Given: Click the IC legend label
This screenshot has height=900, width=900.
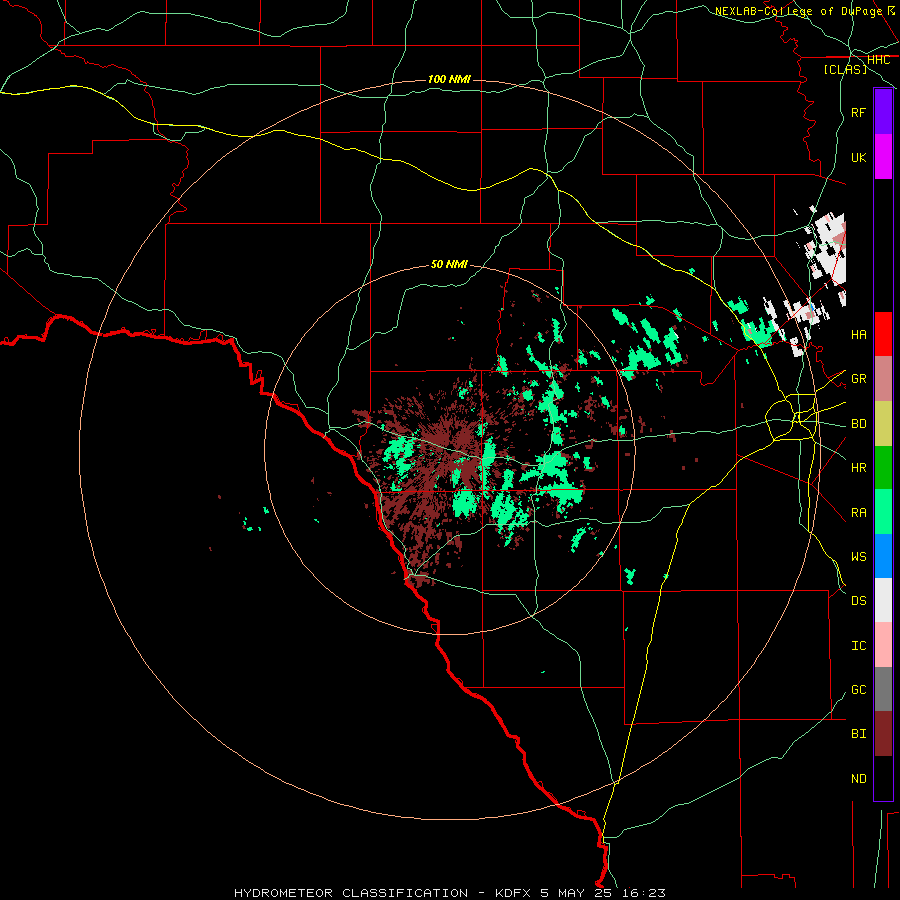Looking at the screenshot, I should [x=859, y=645].
